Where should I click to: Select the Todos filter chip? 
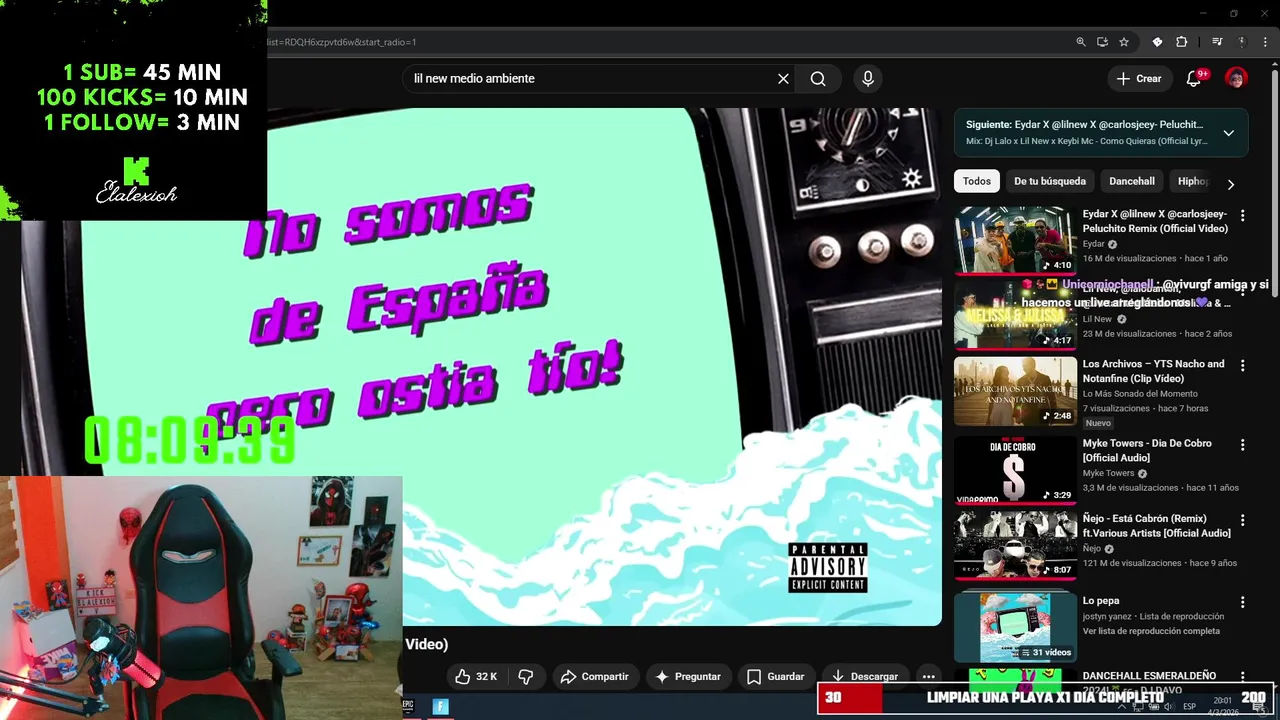pos(977,181)
